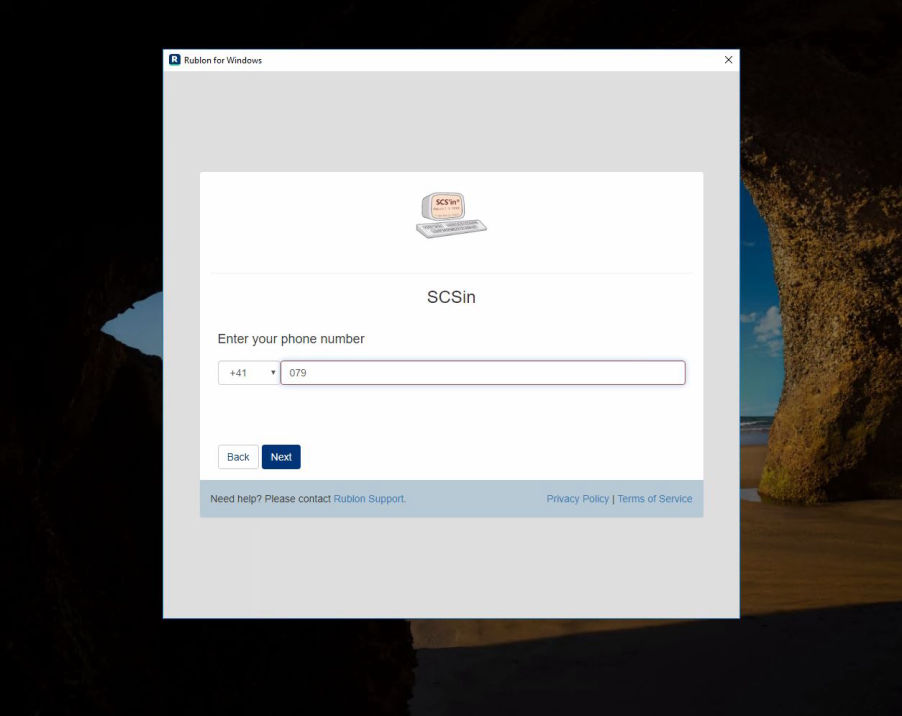The height and width of the screenshot is (716, 902).
Task: Go back with the Back button
Action: point(238,457)
